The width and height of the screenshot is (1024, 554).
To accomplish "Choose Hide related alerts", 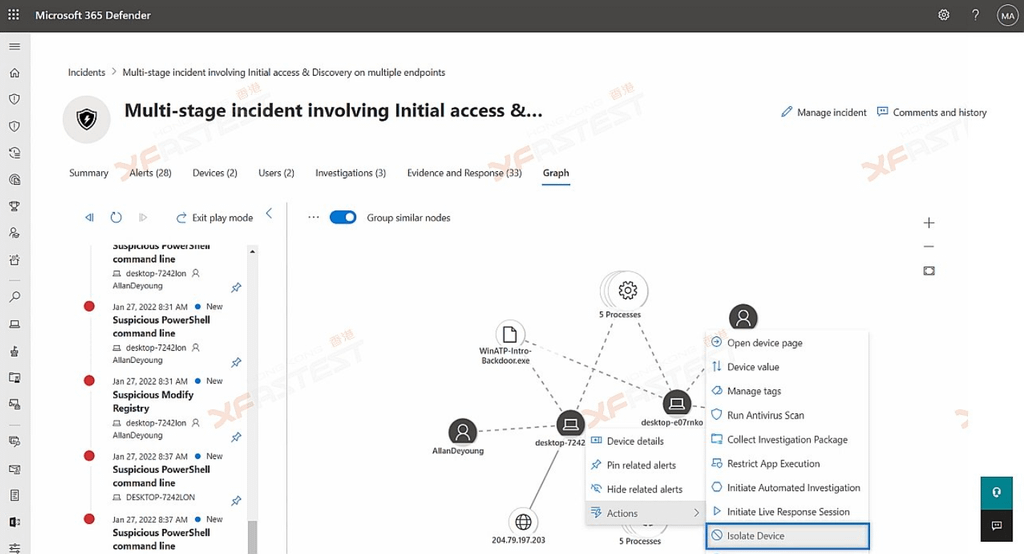I will click(x=645, y=489).
